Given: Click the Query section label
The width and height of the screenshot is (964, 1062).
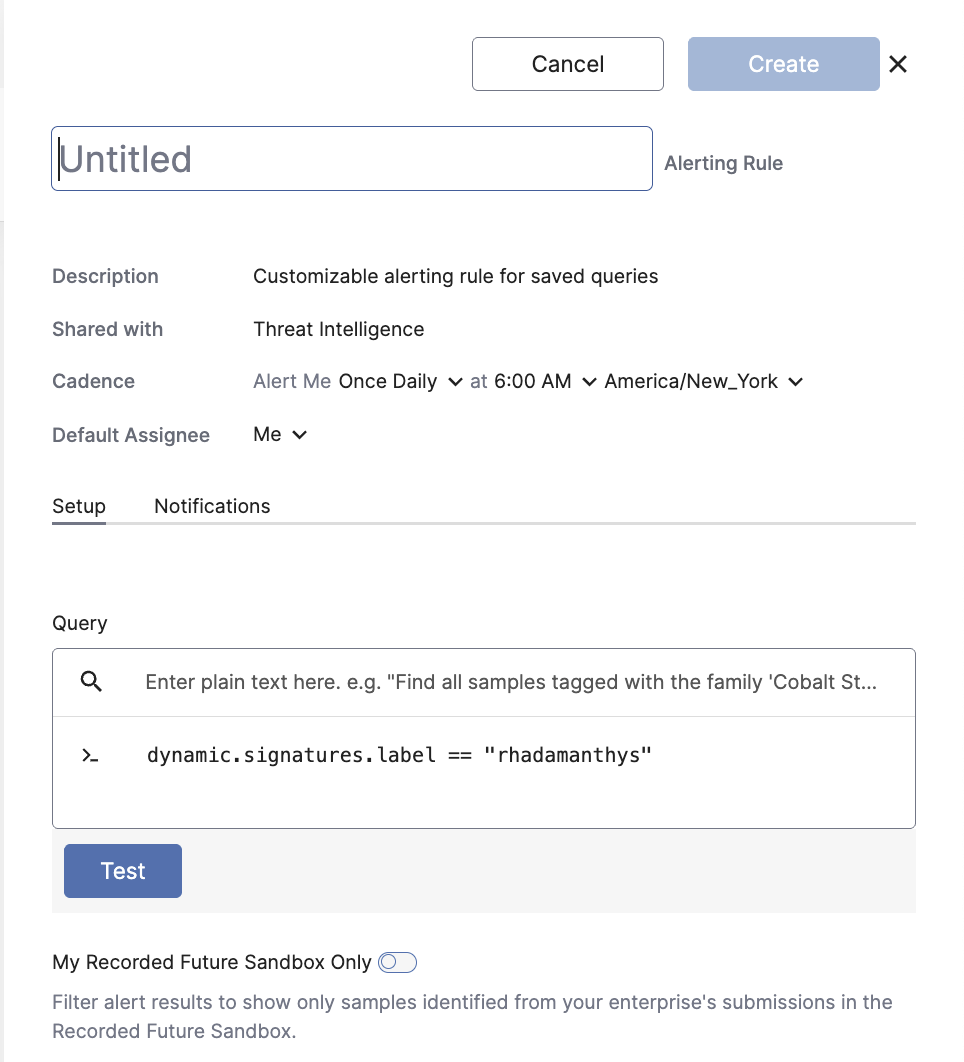Looking at the screenshot, I should [80, 623].
